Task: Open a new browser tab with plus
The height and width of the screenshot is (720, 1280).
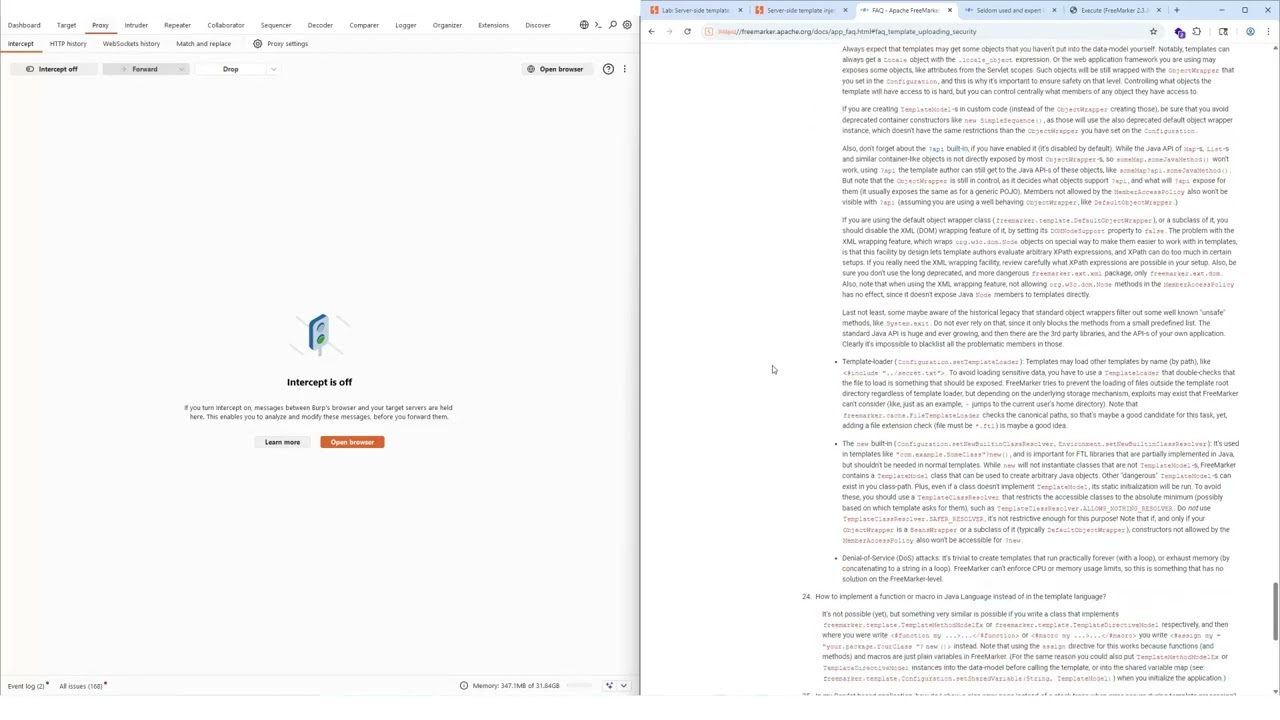Action: tap(1176, 10)
